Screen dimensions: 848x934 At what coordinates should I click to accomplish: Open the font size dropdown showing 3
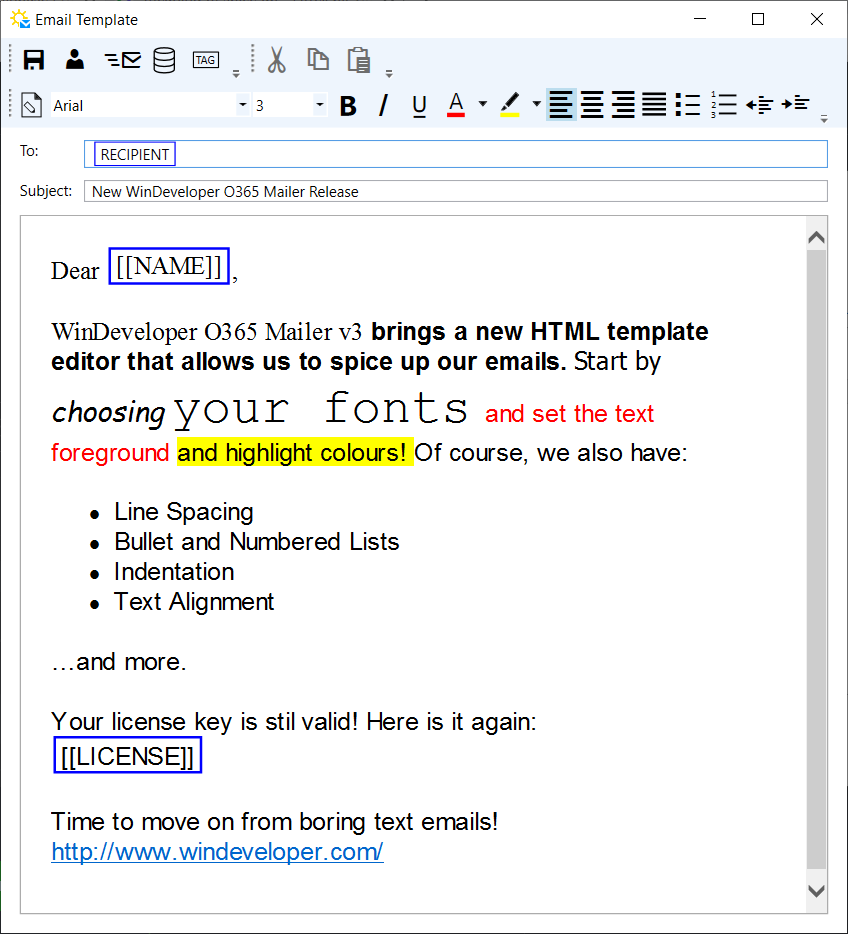(320, 105)
